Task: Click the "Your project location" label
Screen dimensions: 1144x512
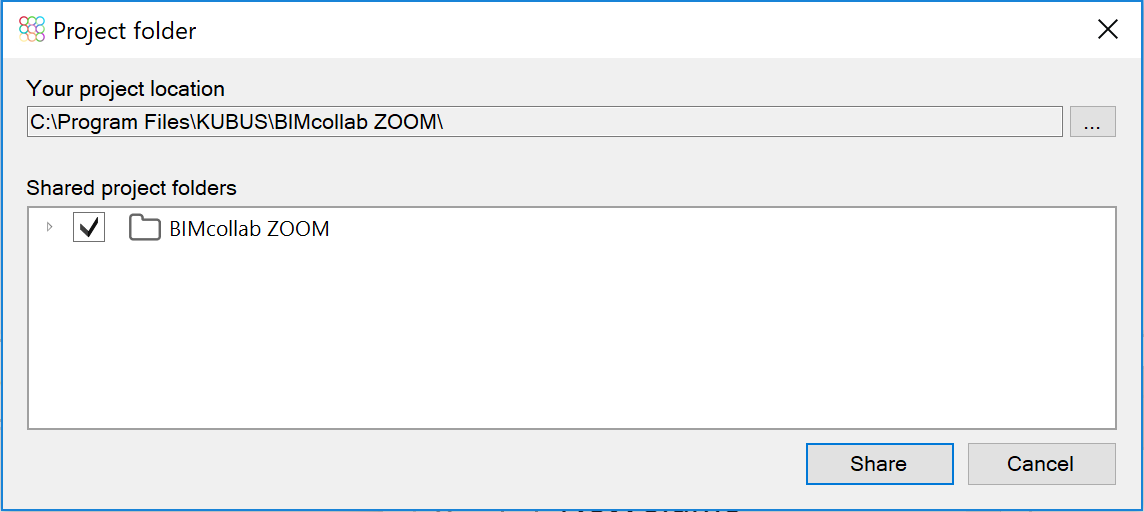Action: point(125,90)
